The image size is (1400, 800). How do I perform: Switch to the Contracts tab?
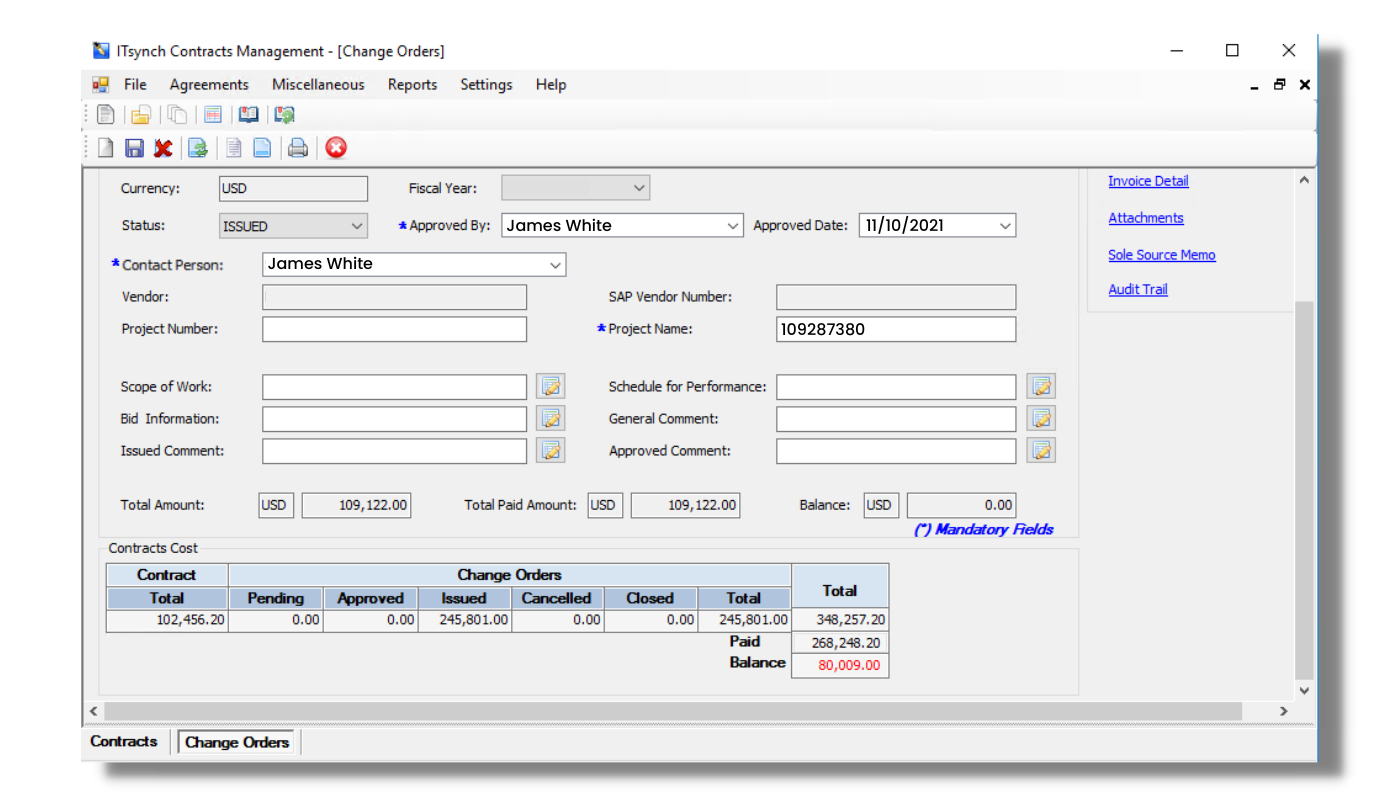pos(123,741)
